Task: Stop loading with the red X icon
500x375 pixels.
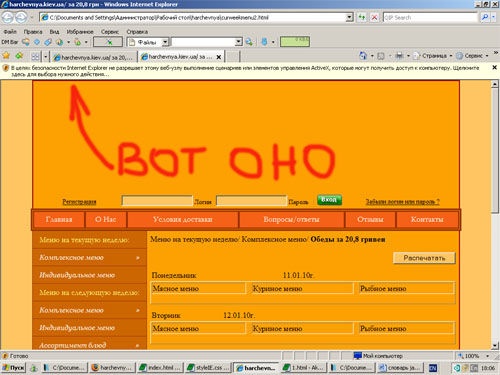Action: point(374,17)
